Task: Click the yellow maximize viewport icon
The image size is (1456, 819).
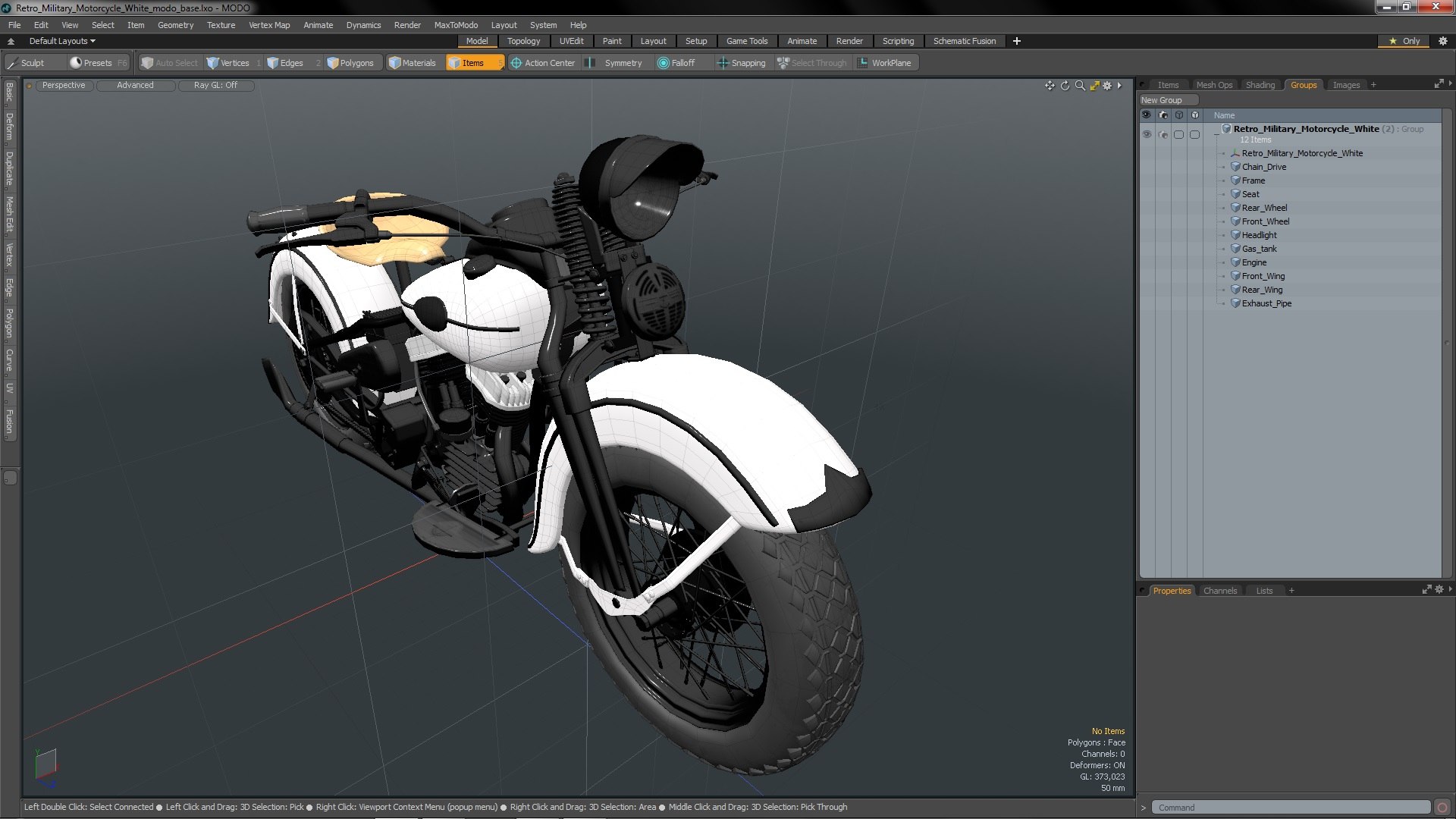Action: coord(1094,86)
